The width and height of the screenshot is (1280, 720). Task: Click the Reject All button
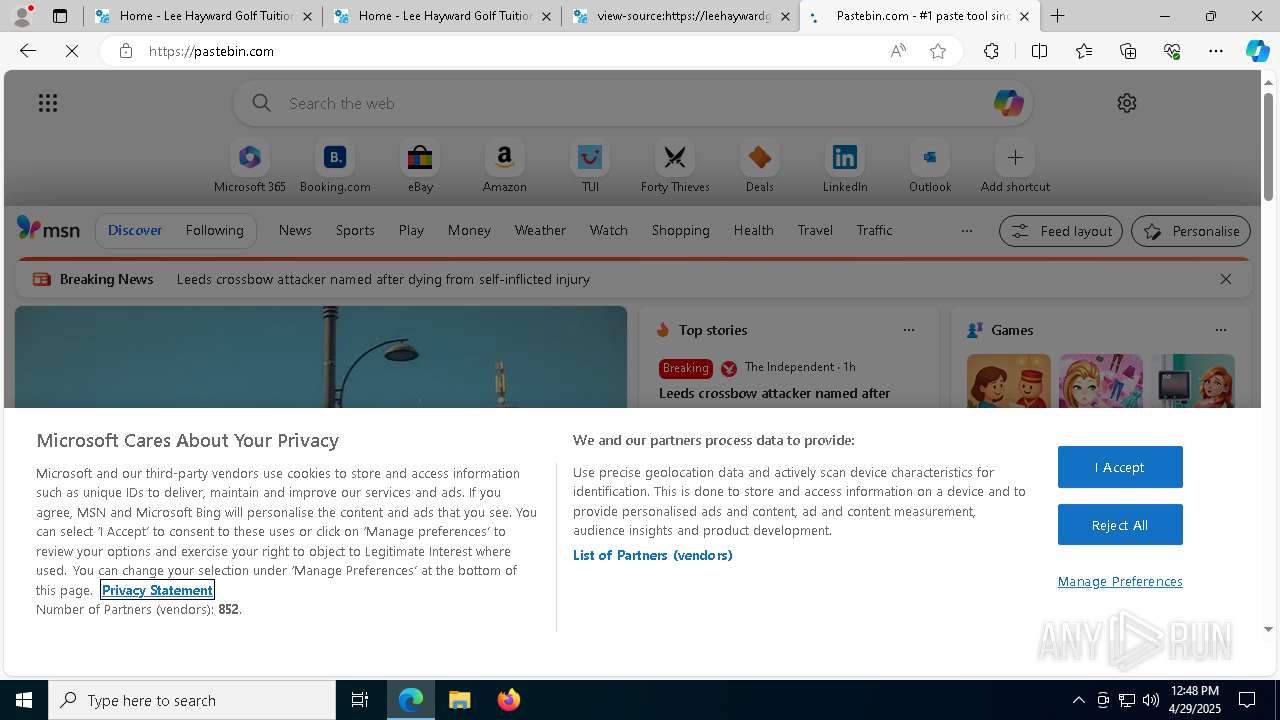pos(1120,525)
